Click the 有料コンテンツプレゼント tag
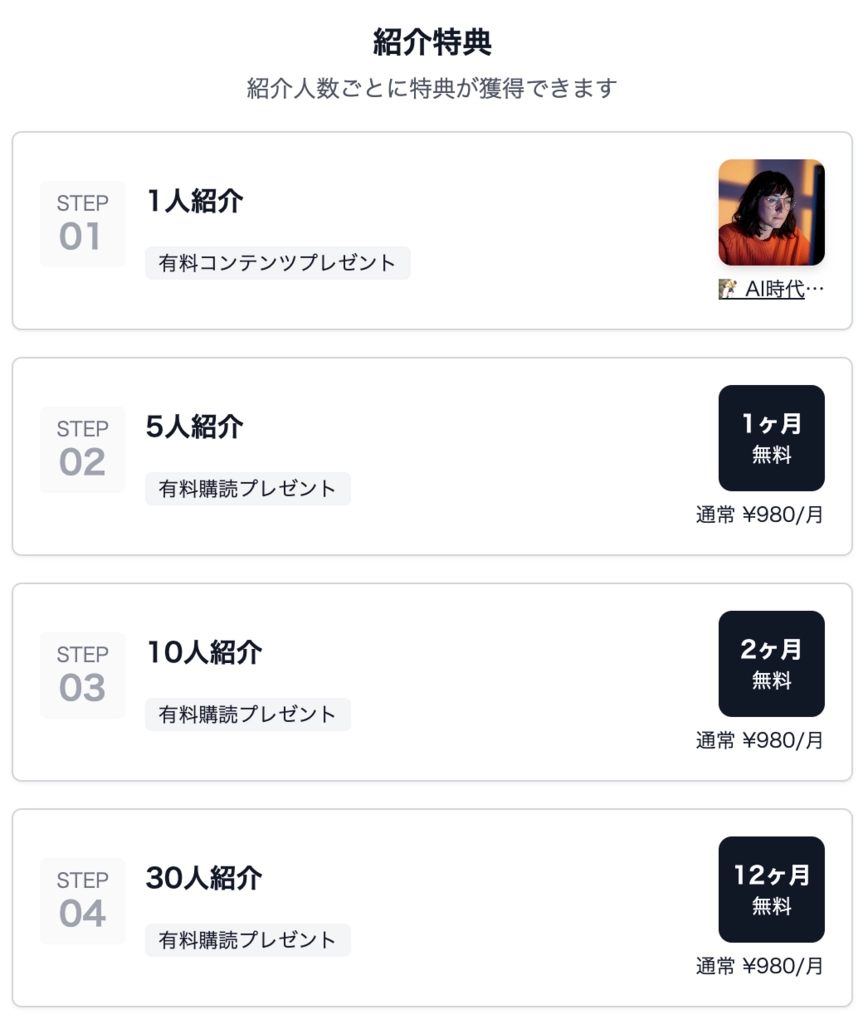 278,263
